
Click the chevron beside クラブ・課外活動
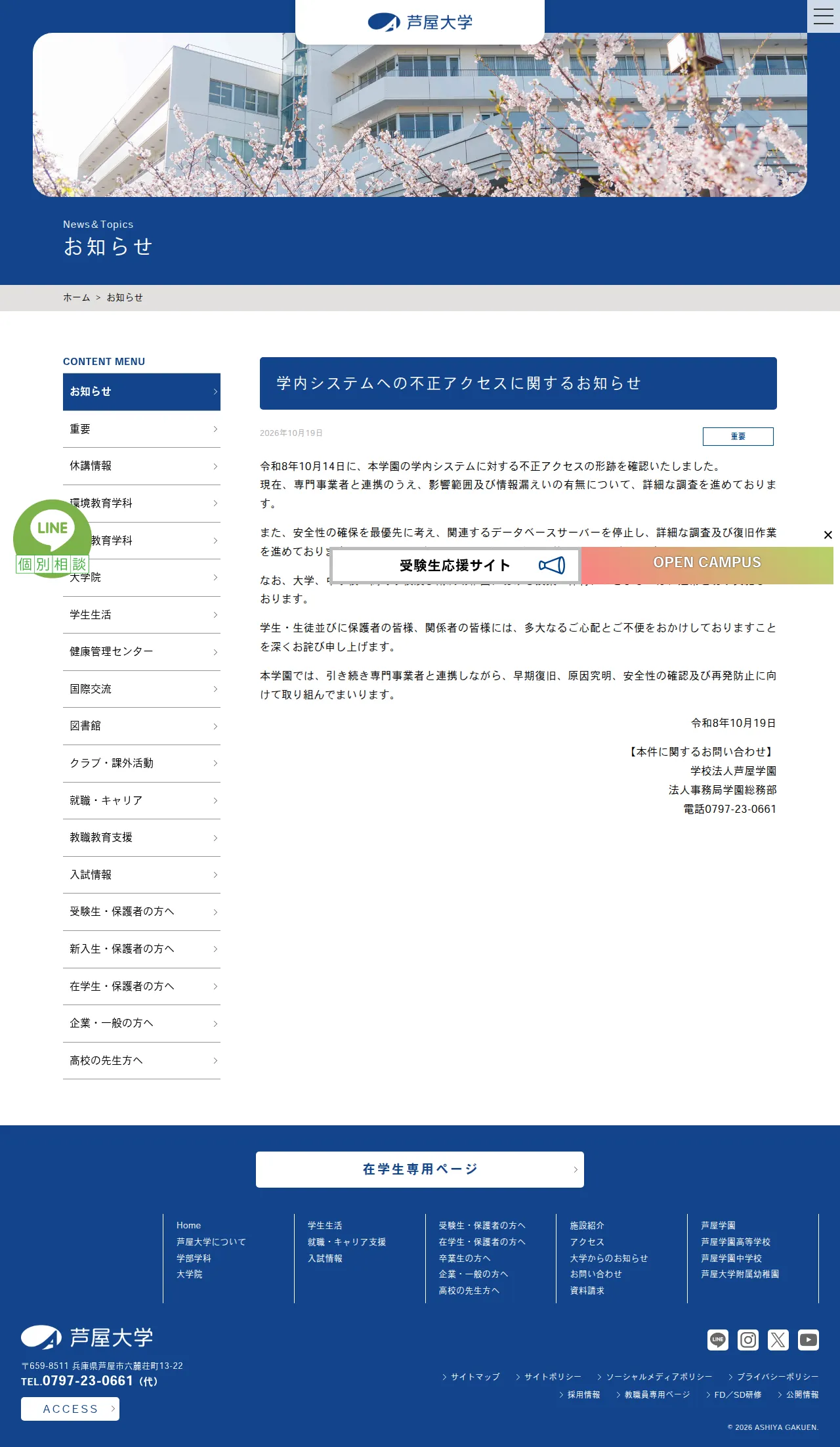215,764
